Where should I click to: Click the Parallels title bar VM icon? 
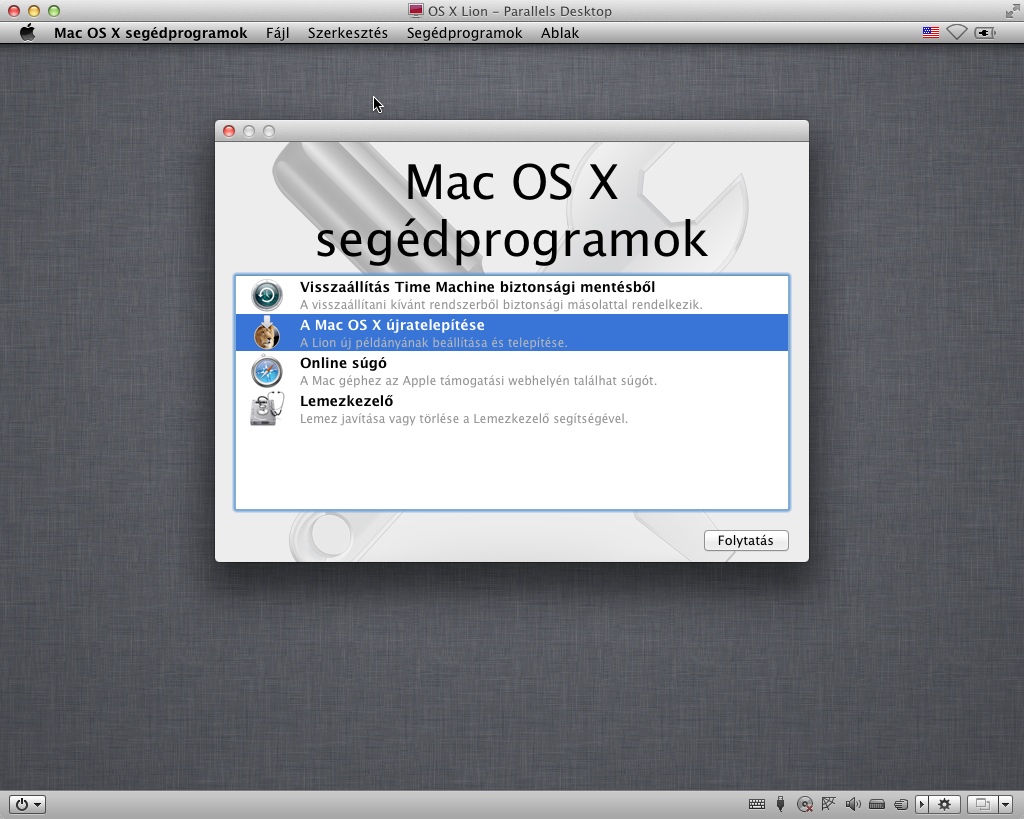click(415, 10)
